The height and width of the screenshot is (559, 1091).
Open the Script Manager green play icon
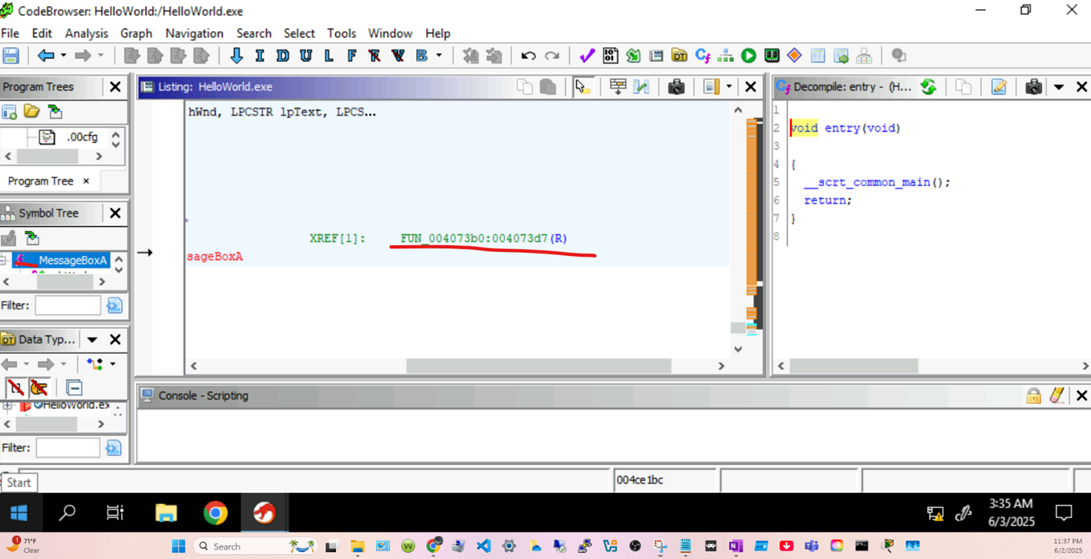pos(749,56)
